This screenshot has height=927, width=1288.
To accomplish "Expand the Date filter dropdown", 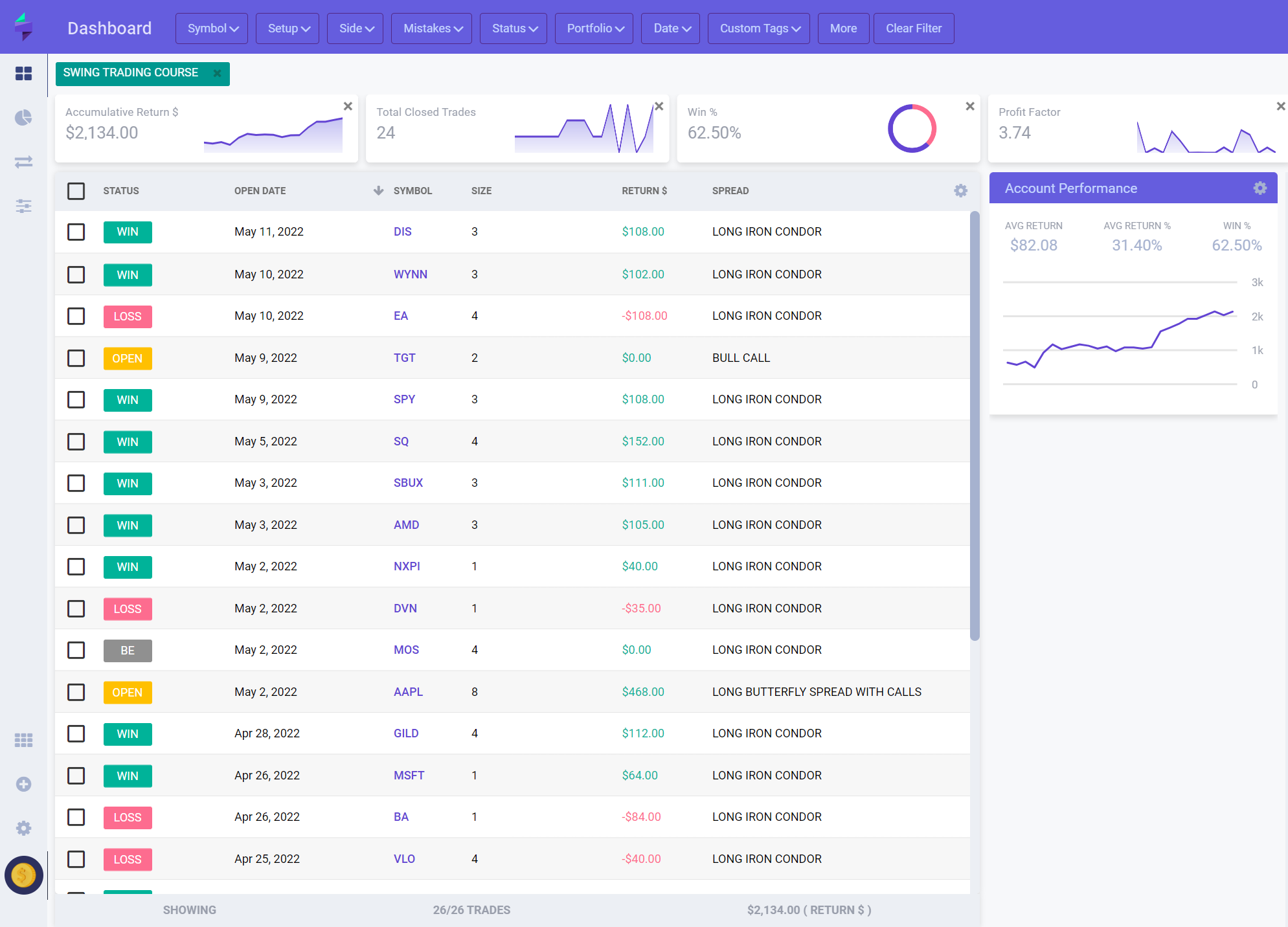I will [670, 28].
